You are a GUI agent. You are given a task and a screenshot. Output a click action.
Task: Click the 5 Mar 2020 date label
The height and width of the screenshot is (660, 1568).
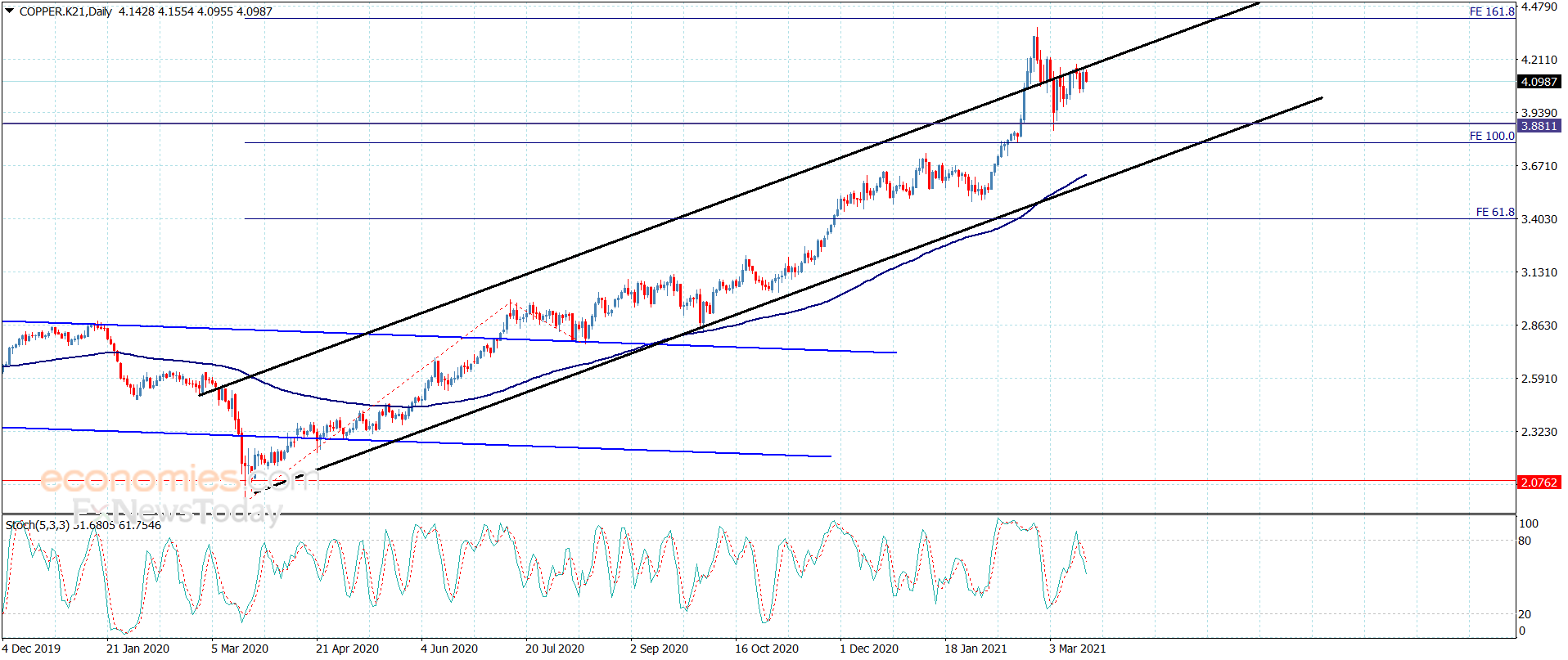[x=240, y=649]
